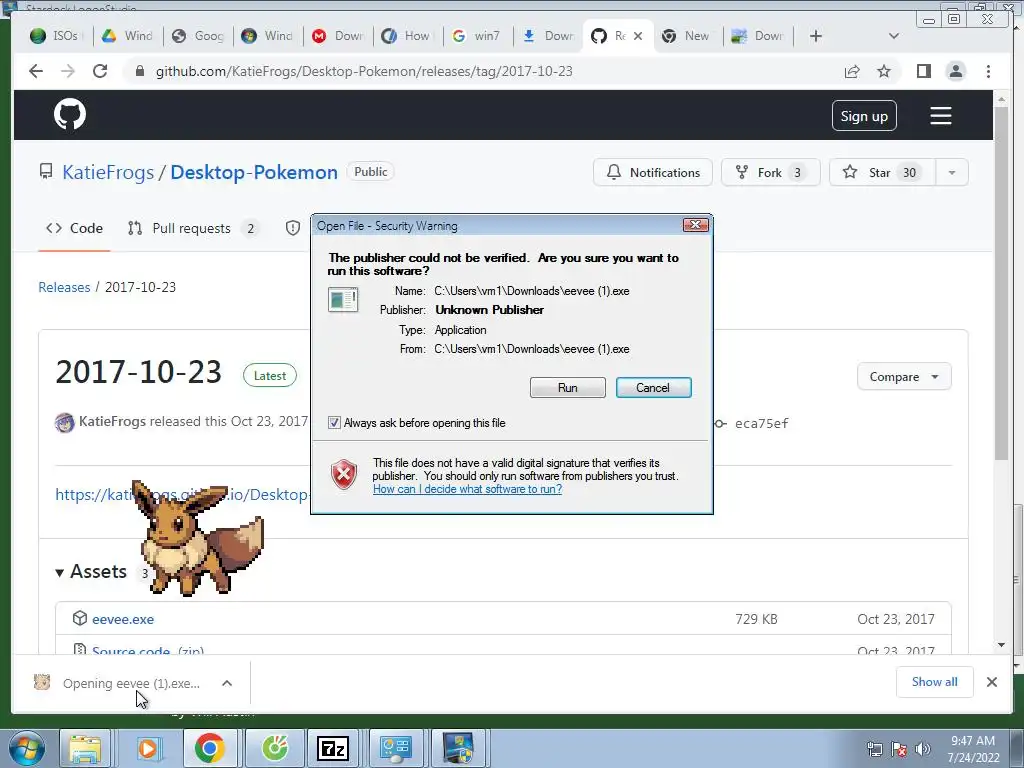Viewport: 1024px width, 768px height.
Task: Download eevee.exe asset
Action: pyautogui.click(x=123, y=619)
